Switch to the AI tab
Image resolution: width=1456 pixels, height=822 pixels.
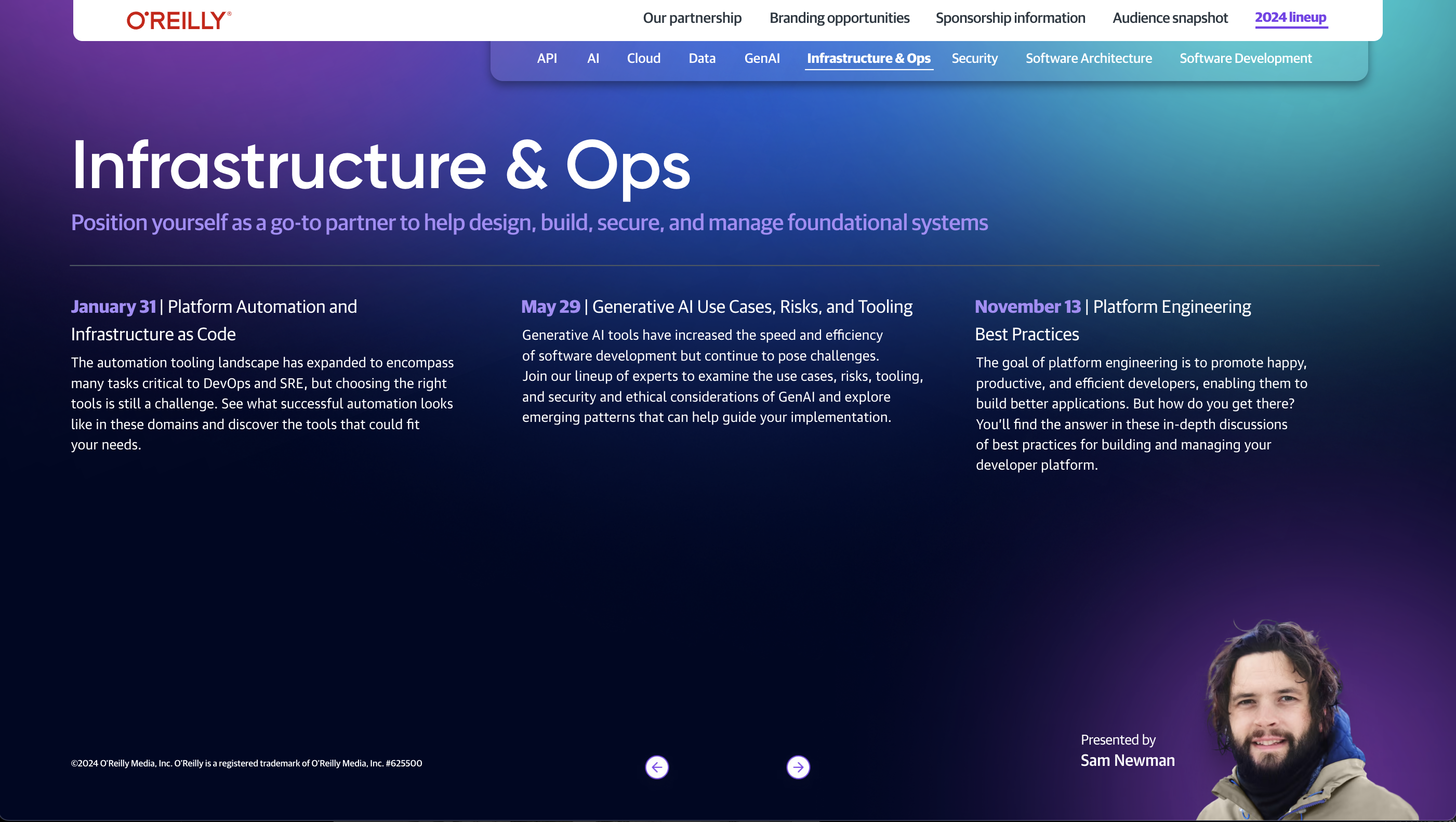pos(593,58)
